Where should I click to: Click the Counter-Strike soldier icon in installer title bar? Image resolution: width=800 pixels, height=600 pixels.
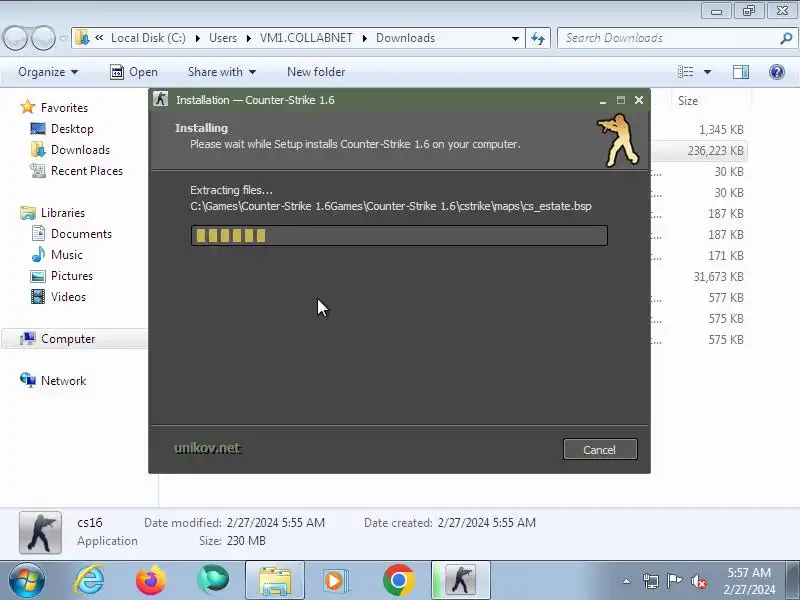161,99
